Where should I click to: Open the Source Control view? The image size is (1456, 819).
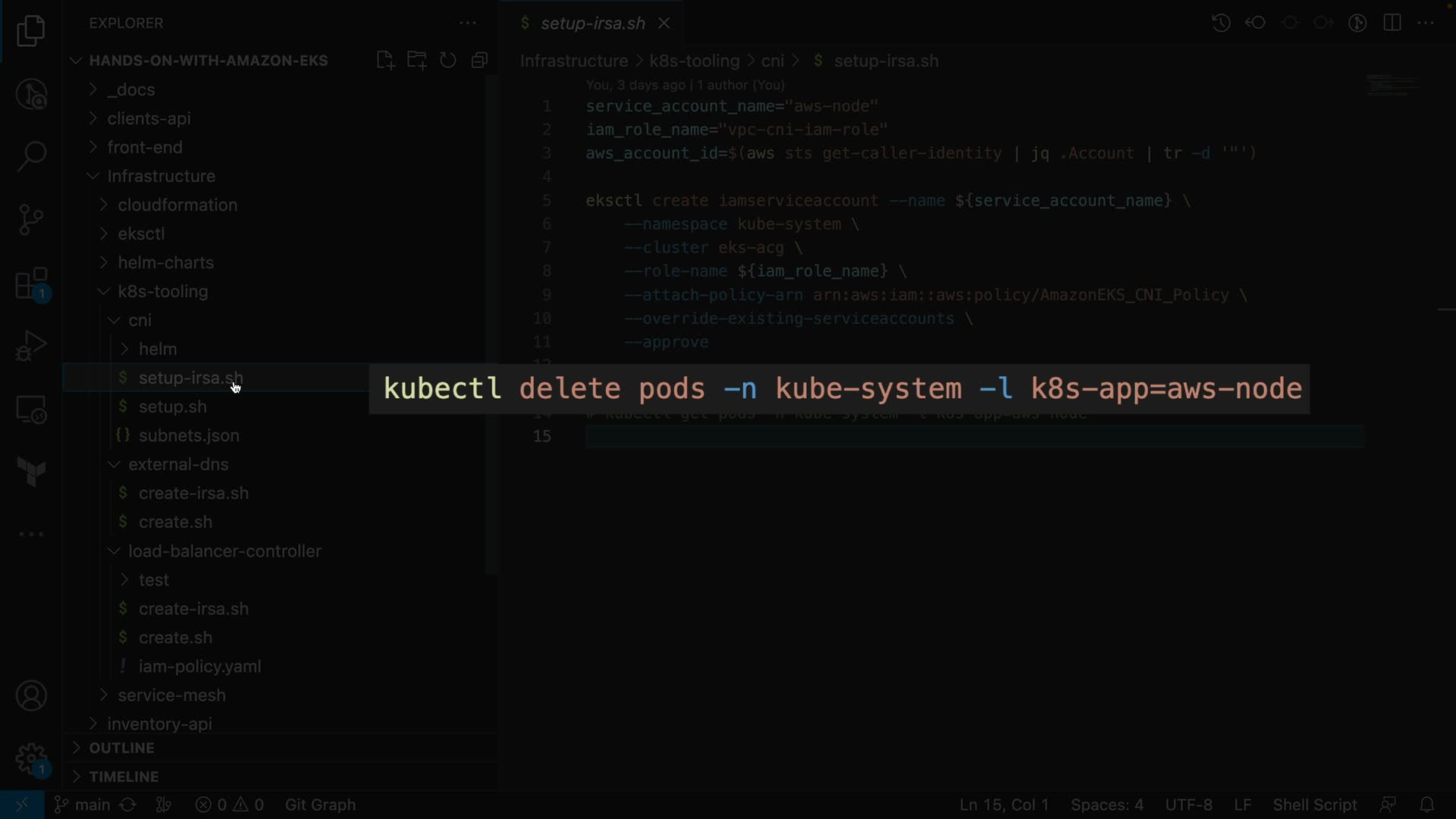tap(31, 220)
